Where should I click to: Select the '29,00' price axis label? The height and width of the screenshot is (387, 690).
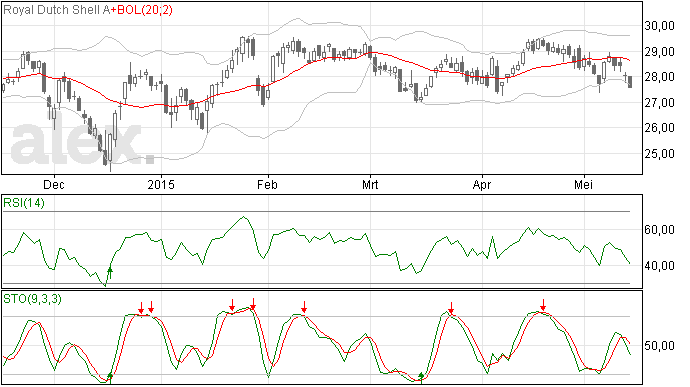[659, 52]
